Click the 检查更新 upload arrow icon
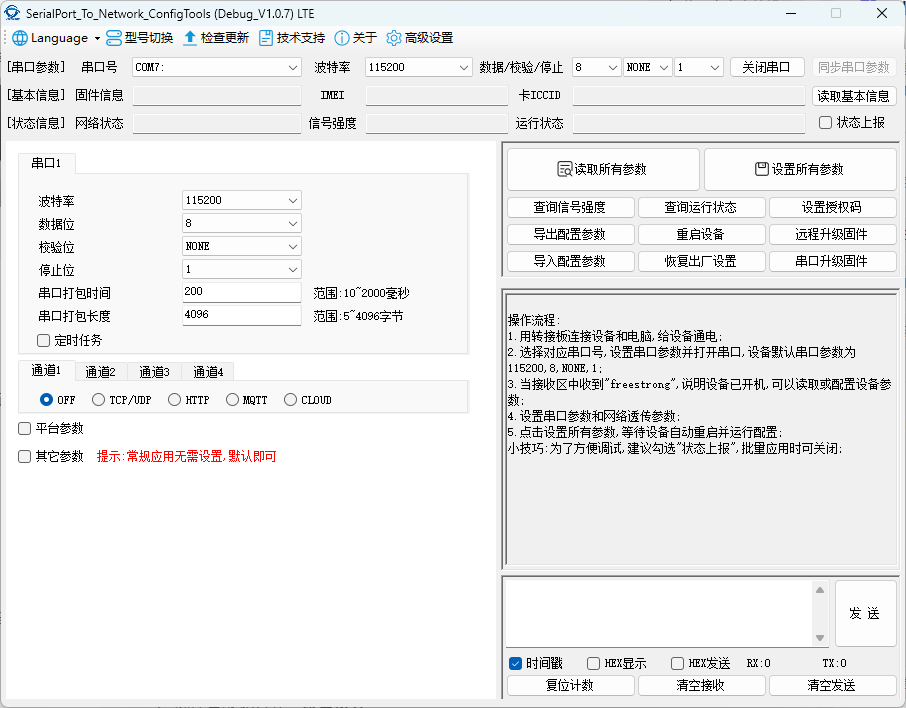906x708 pixels. (190, 38)
